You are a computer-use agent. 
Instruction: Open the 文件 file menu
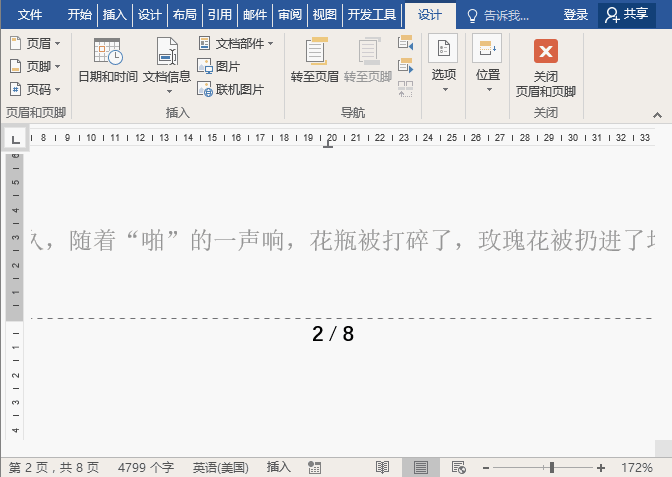(30, 15)
